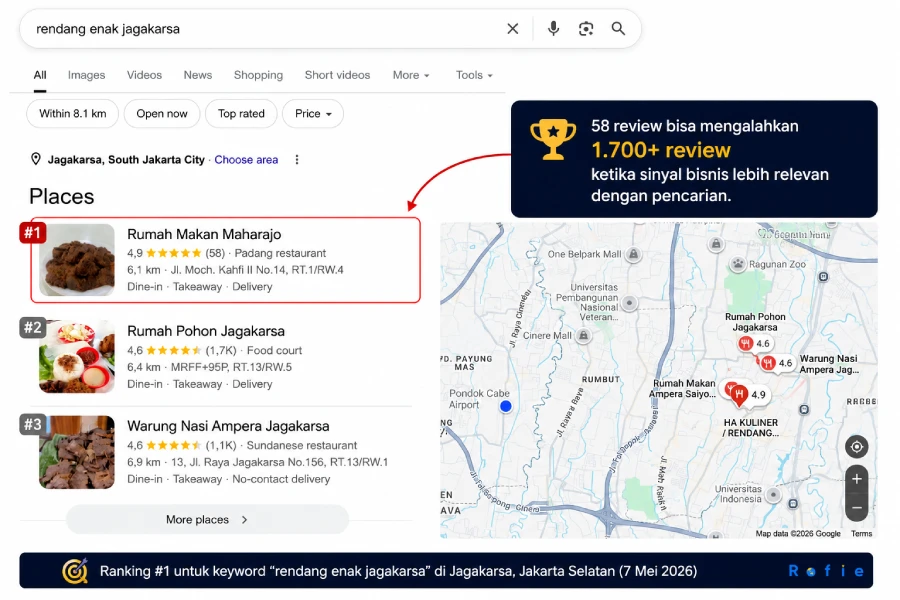Toggle the Within 8.1 km filter
This screenshot has height=600, width=900.
coord(73,114)
